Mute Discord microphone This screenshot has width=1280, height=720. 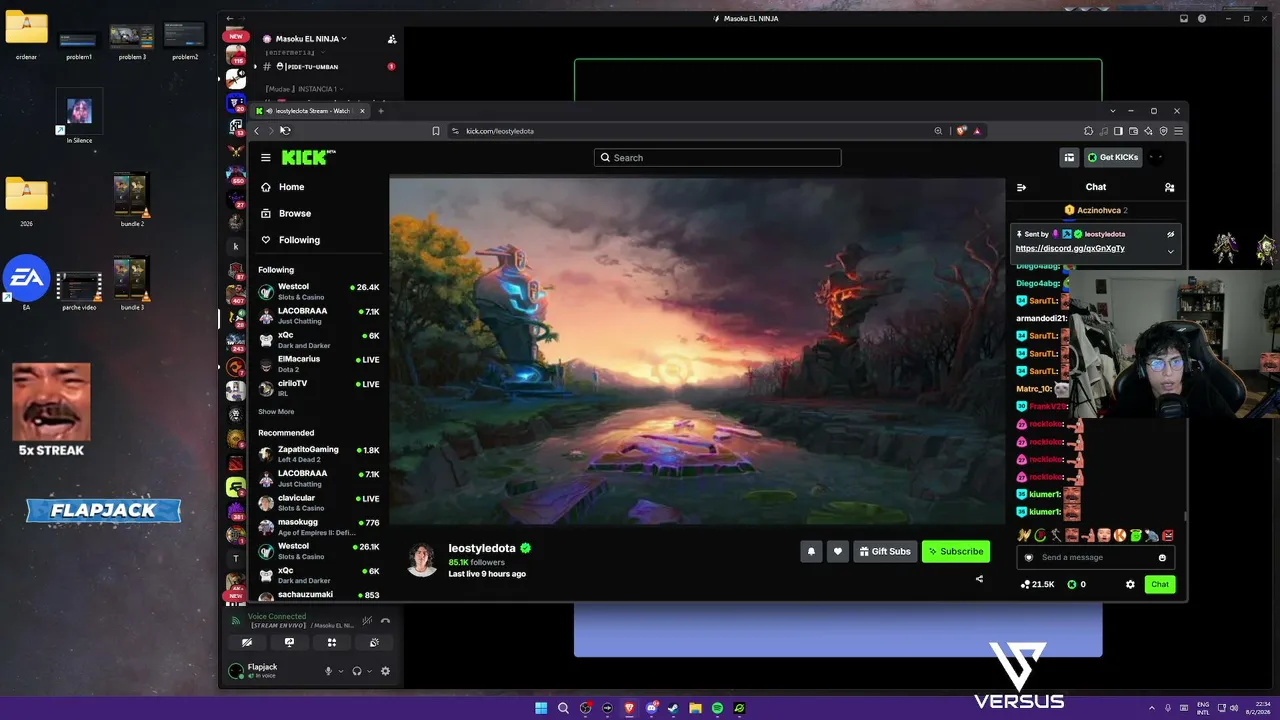pyautogui.click(x=328, y=671)
